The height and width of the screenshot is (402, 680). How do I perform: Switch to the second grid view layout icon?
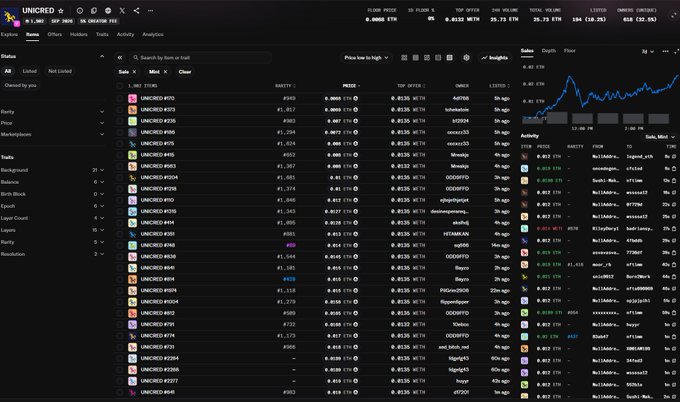point(415,58)
